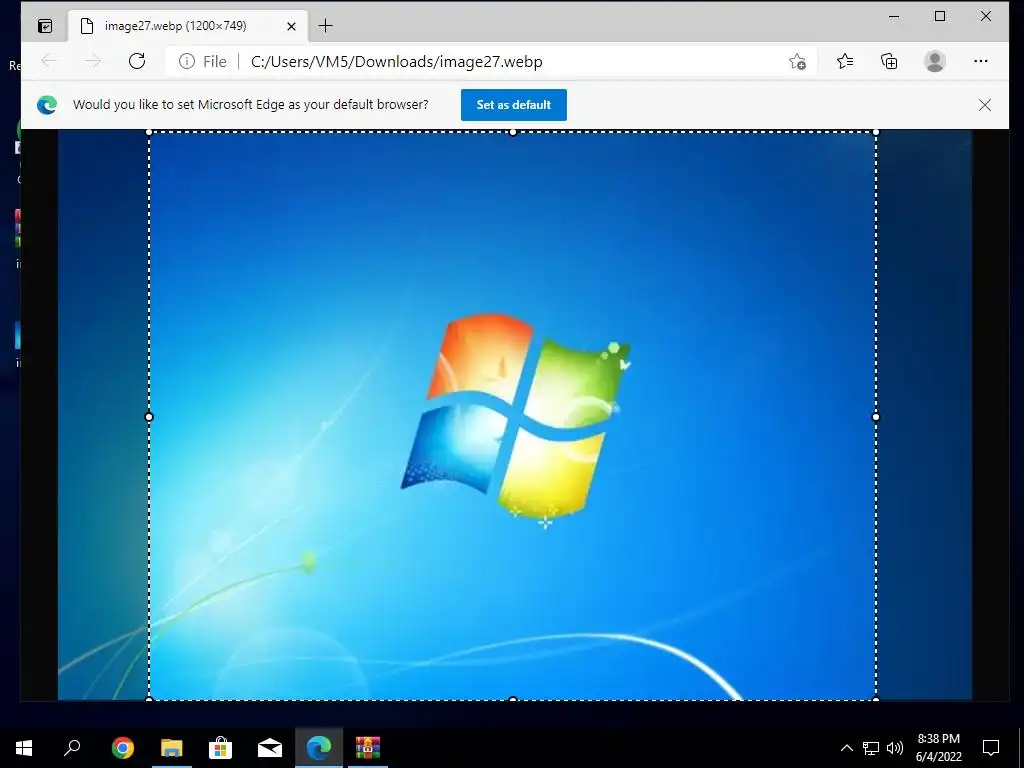Refresh the page
This screenshot has width=1024, height=768.
pyautogui.click(x=137, y=61)
